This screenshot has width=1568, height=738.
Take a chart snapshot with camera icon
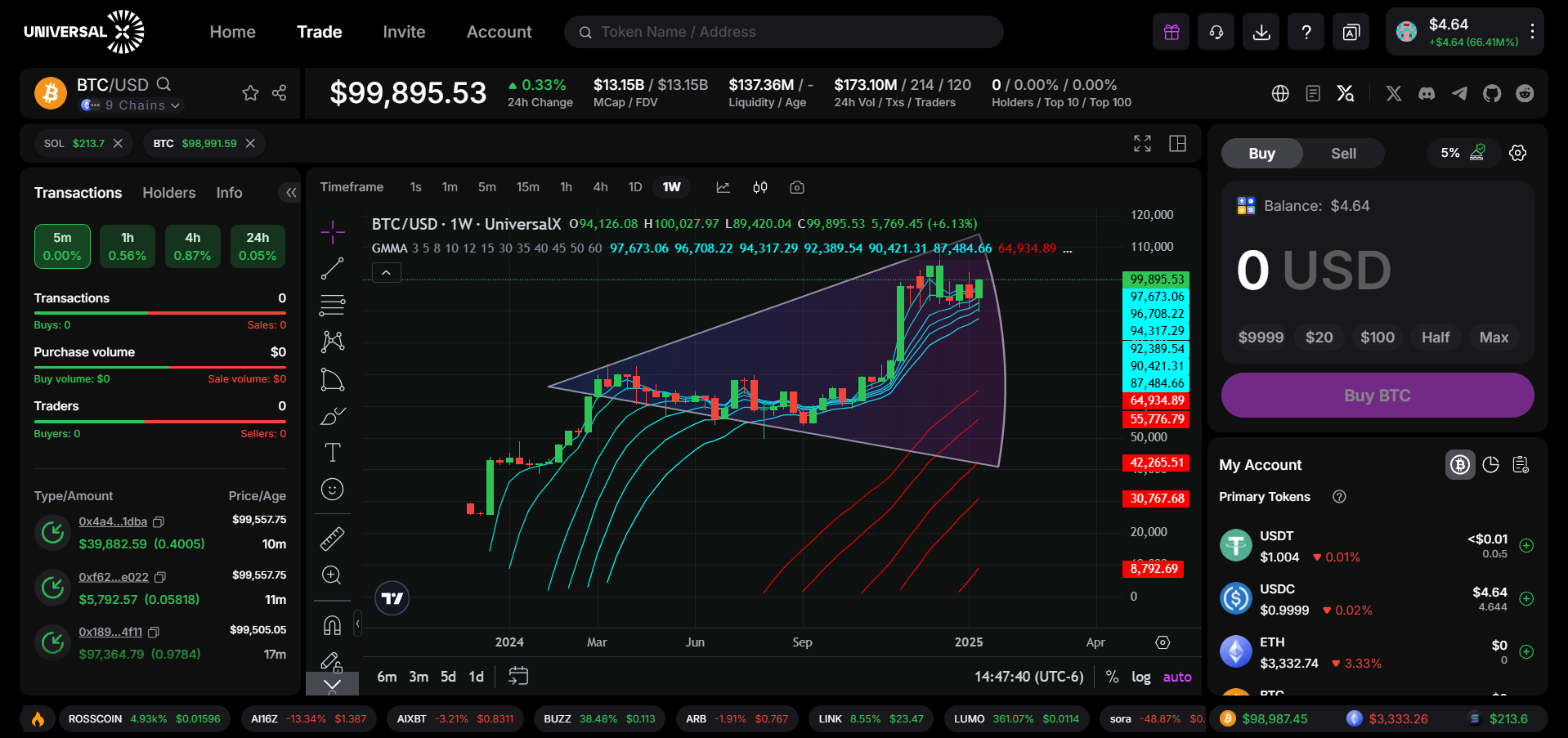pos(797,187)
